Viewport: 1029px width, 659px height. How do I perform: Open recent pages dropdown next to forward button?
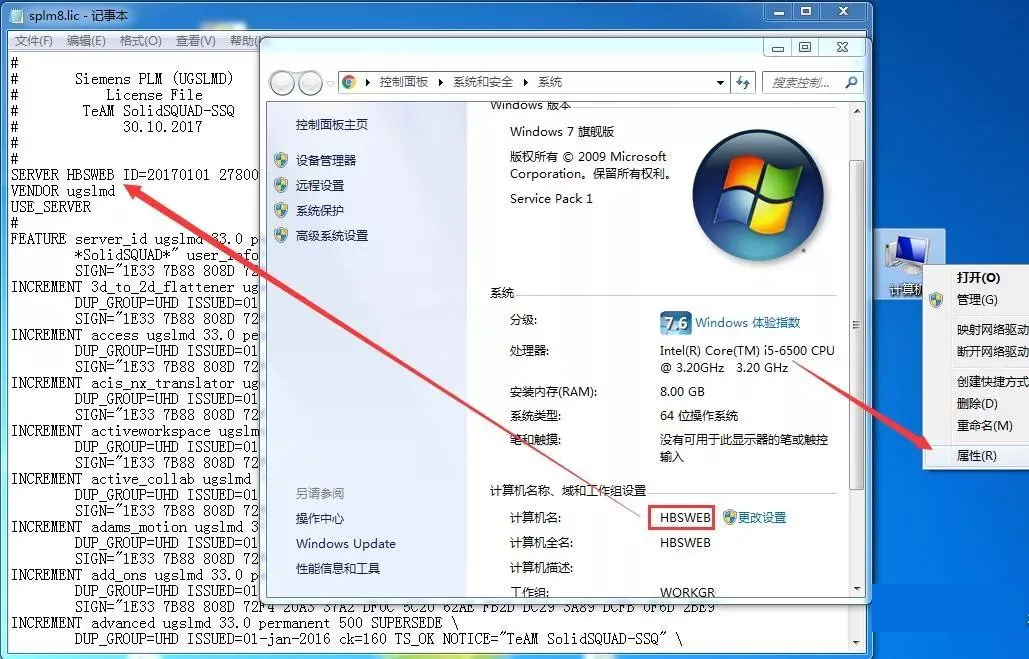330,83
